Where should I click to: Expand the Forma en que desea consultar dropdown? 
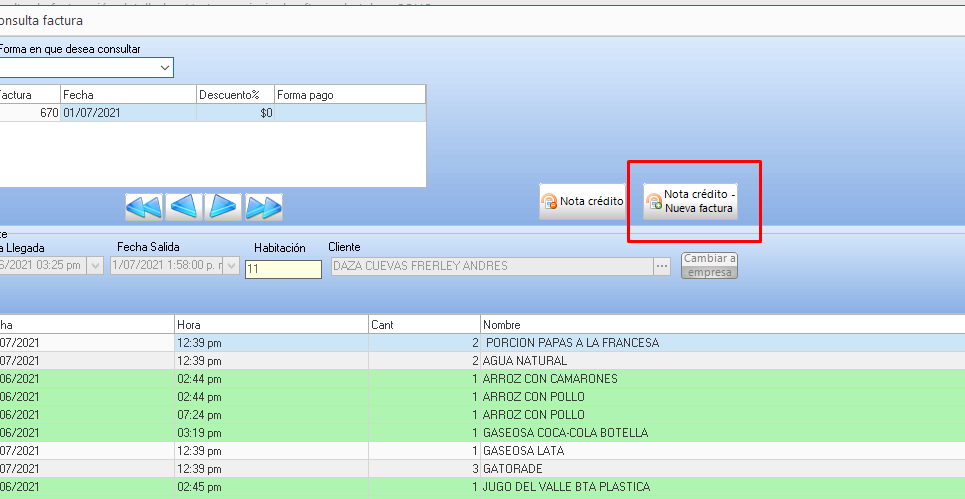[x=165, y=68]
